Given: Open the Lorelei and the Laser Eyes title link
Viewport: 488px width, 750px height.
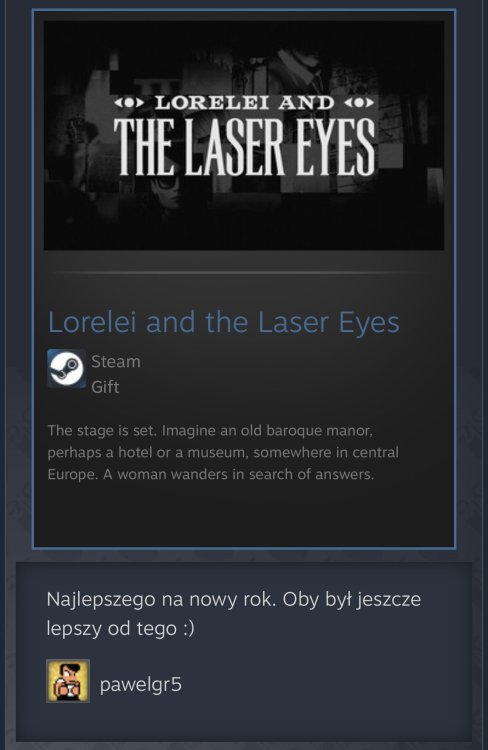Looking at the screenshot, I should [223, 322].
